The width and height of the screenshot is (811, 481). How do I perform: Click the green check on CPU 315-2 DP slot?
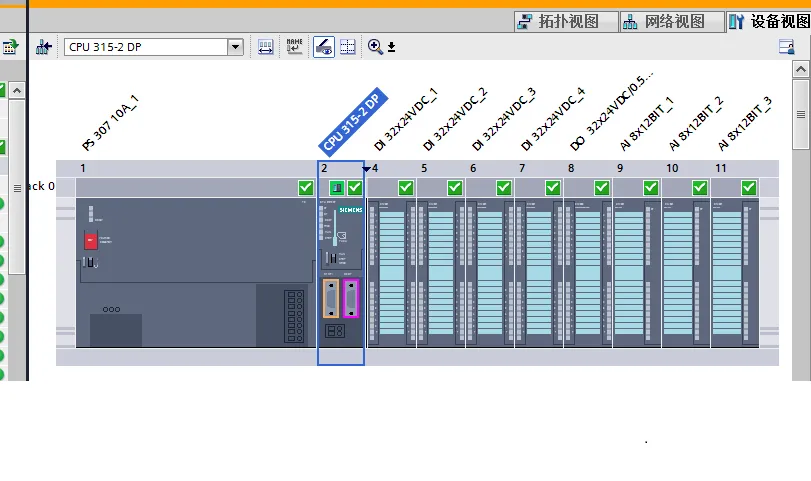[355, 188]
